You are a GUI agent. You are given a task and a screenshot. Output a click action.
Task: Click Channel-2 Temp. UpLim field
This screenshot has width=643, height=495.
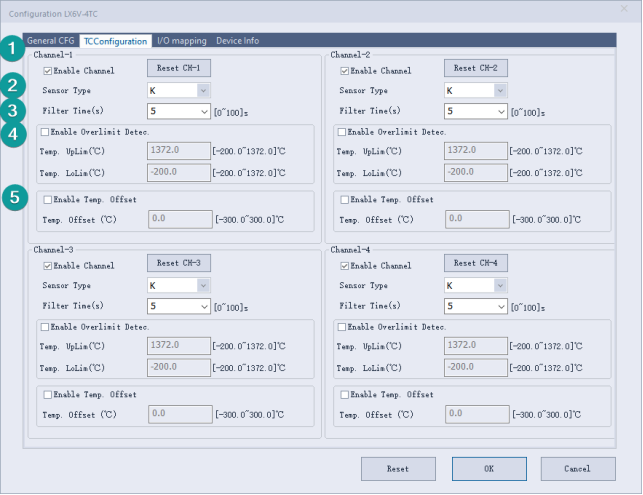point(476,151)
